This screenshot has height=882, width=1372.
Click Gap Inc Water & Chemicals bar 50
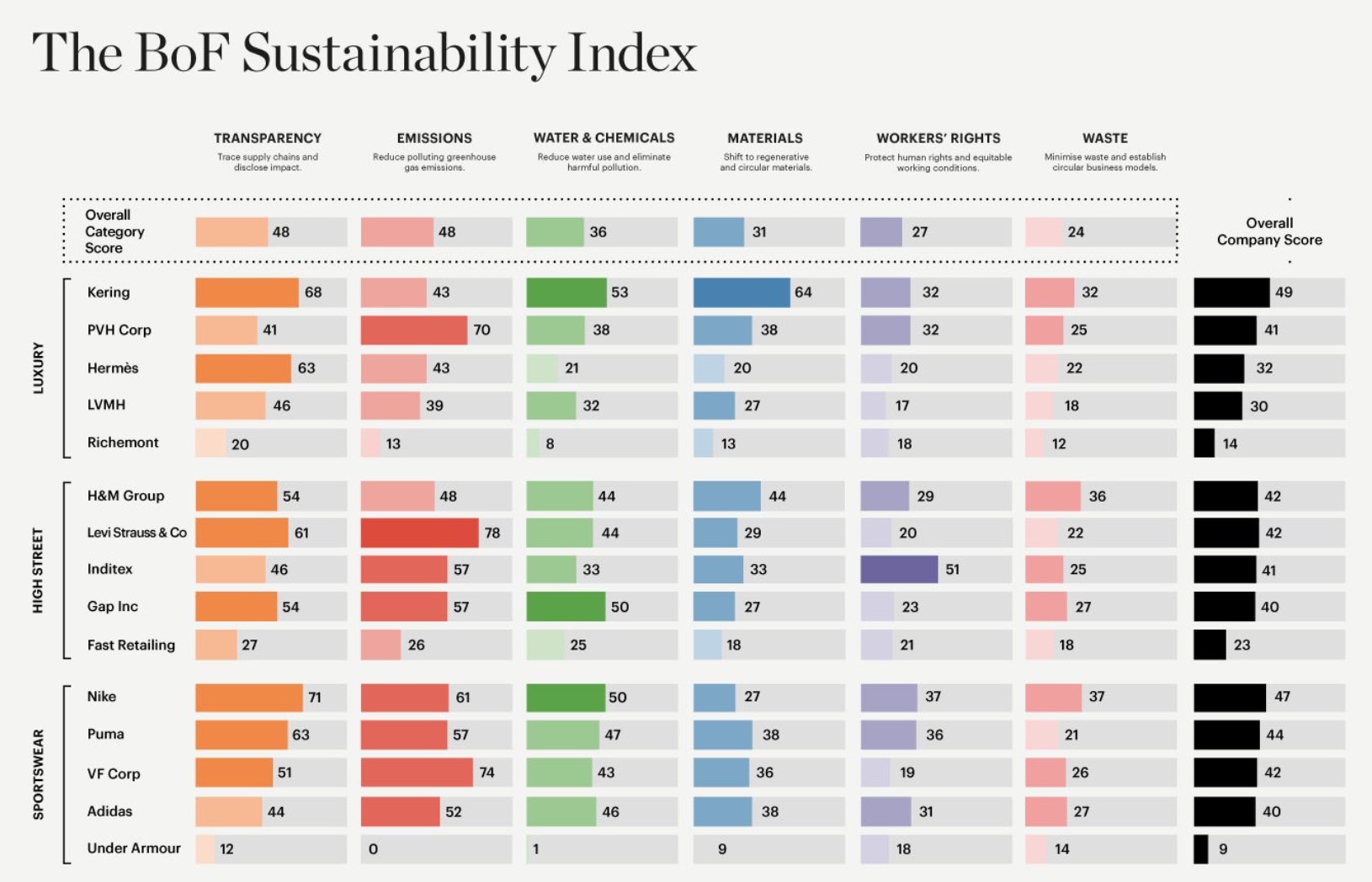point(566,607)
